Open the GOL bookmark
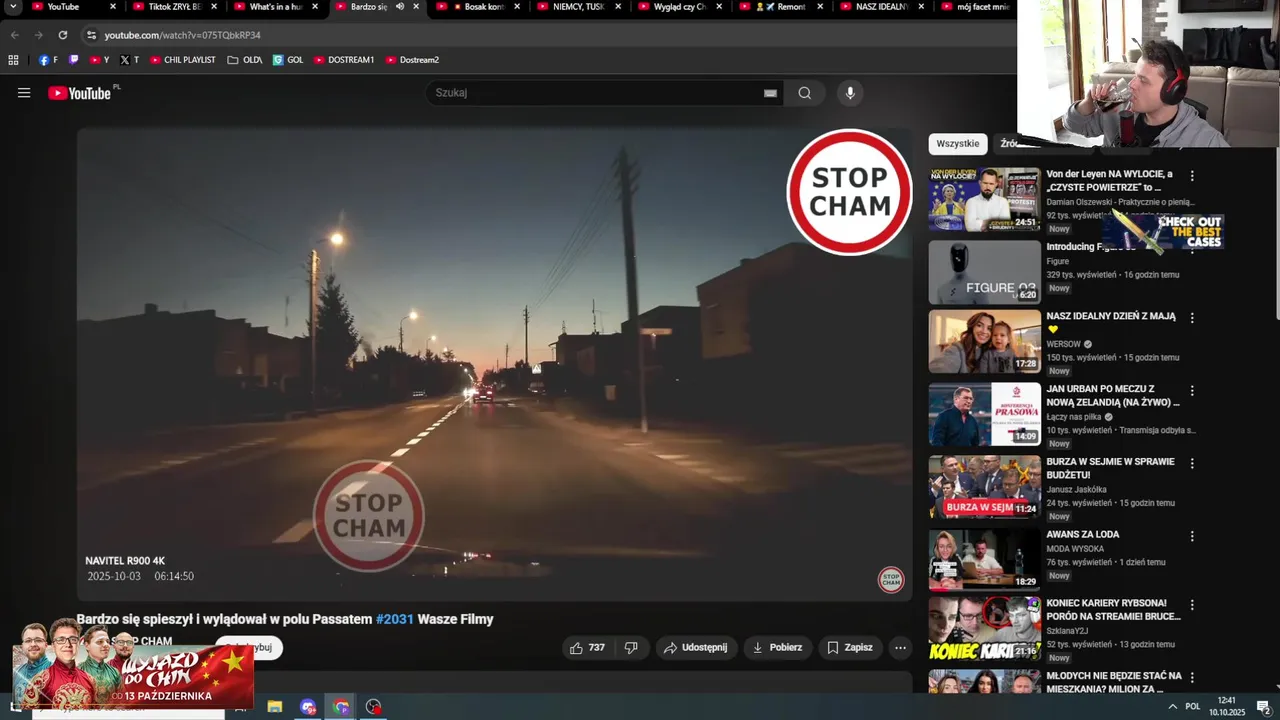The height and width of the screenshot is (720, 1280). click(288, 60)
